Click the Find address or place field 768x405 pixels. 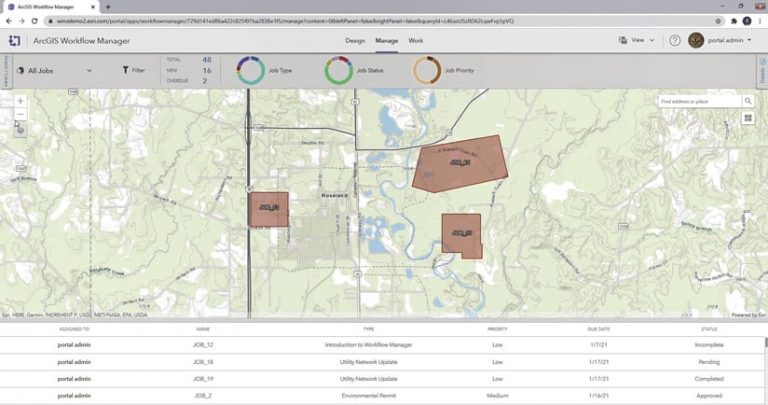point(699,101)
